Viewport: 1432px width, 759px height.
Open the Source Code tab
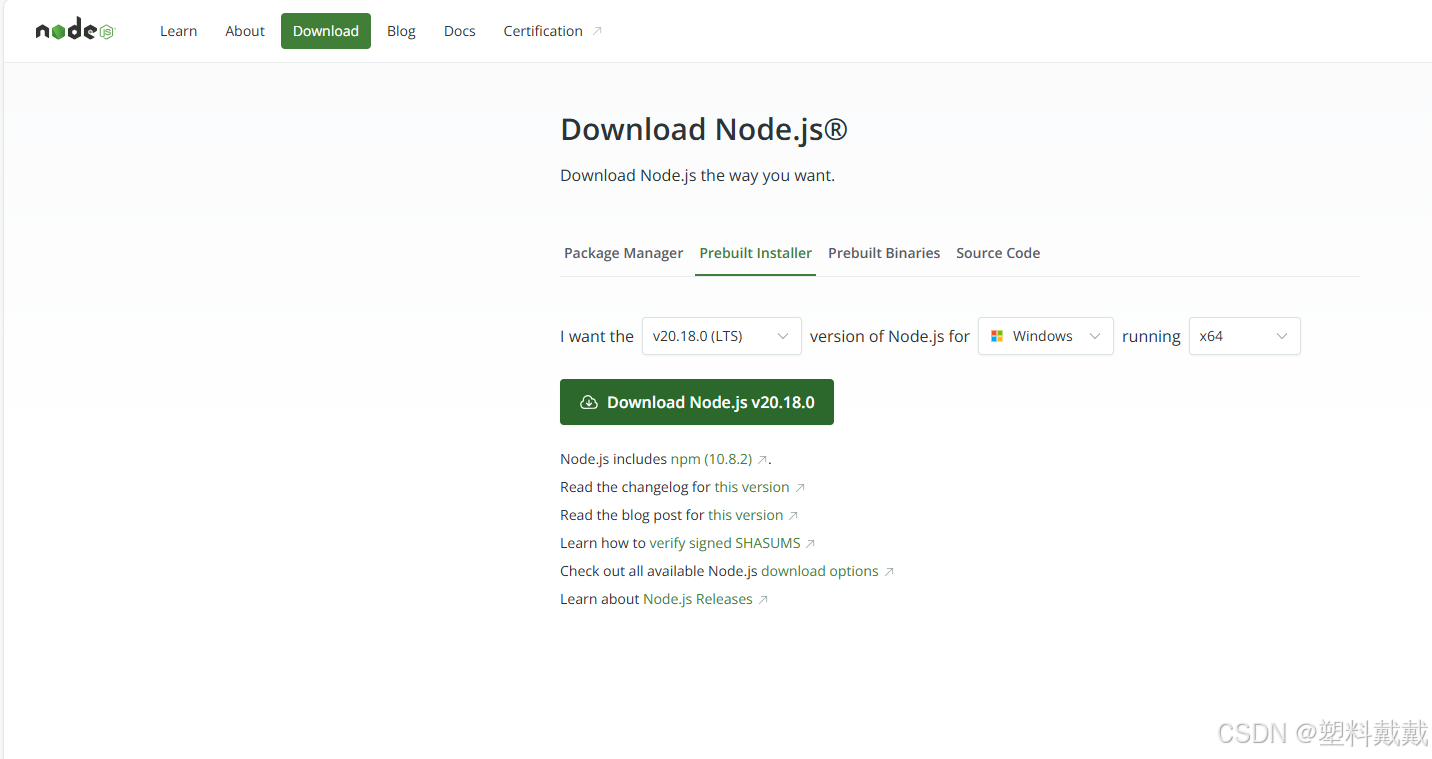pyautogui.click(x=998, y=253)
